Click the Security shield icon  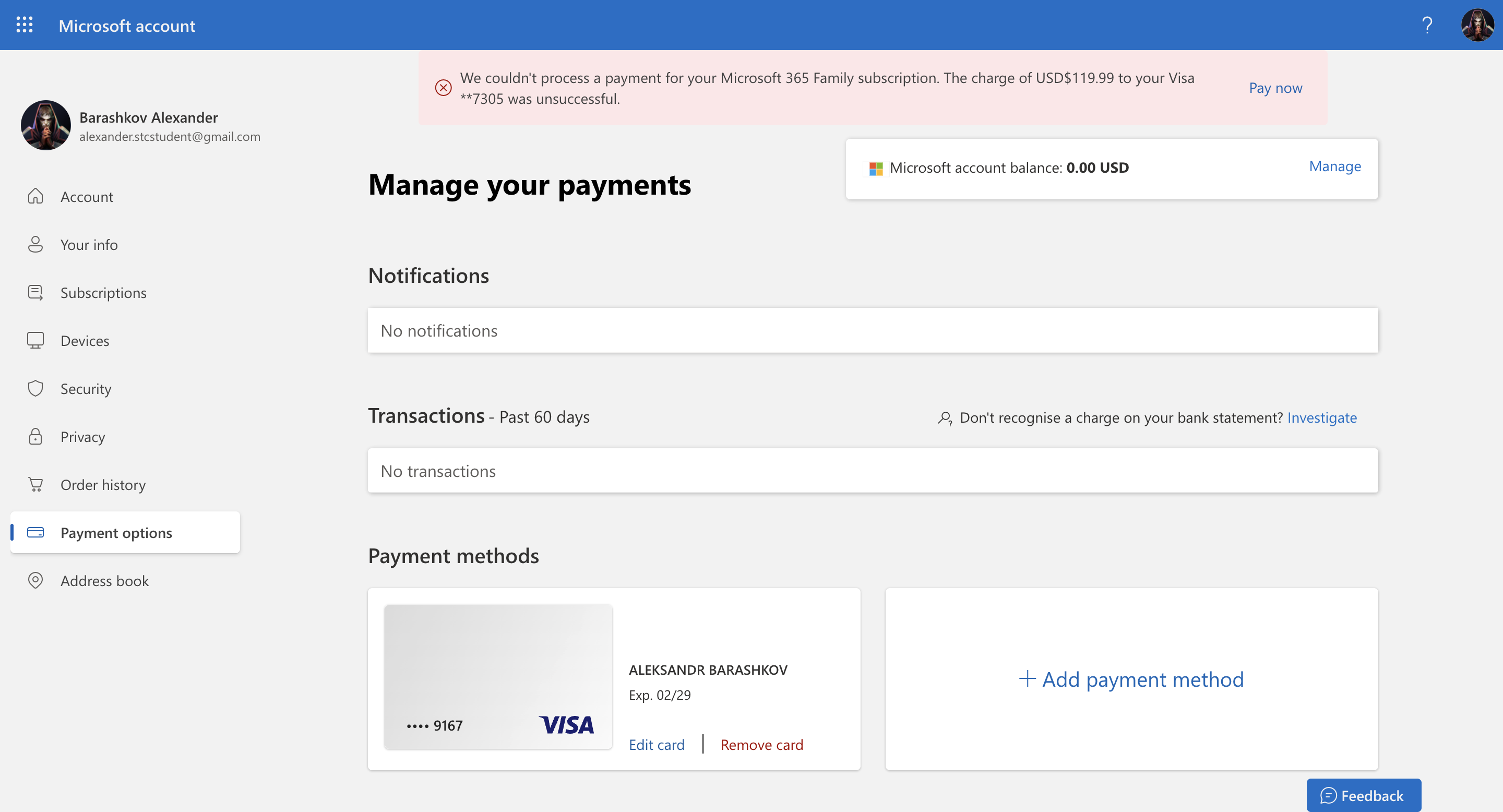point(35,388)
